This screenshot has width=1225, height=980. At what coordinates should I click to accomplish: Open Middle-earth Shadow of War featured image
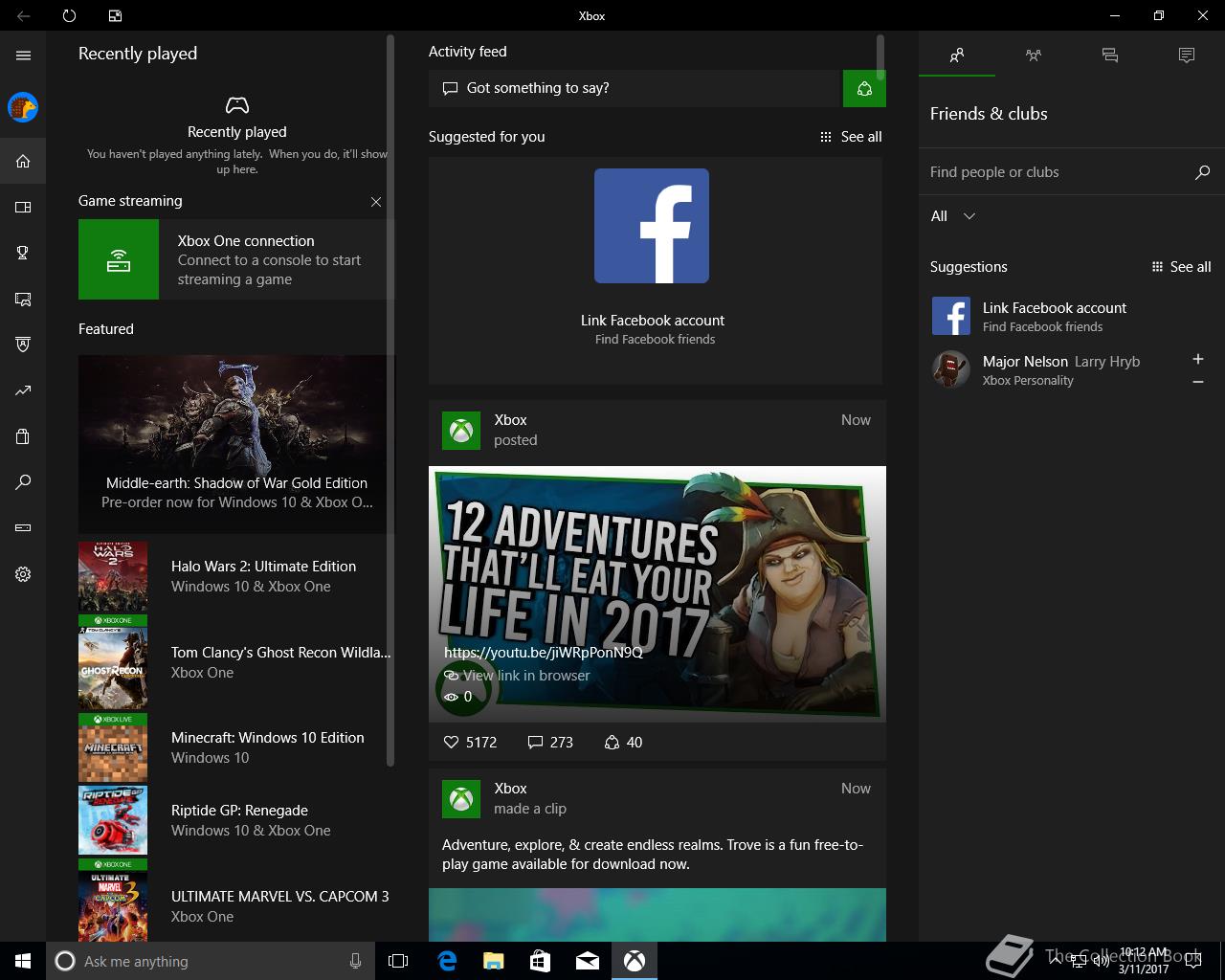236,444
